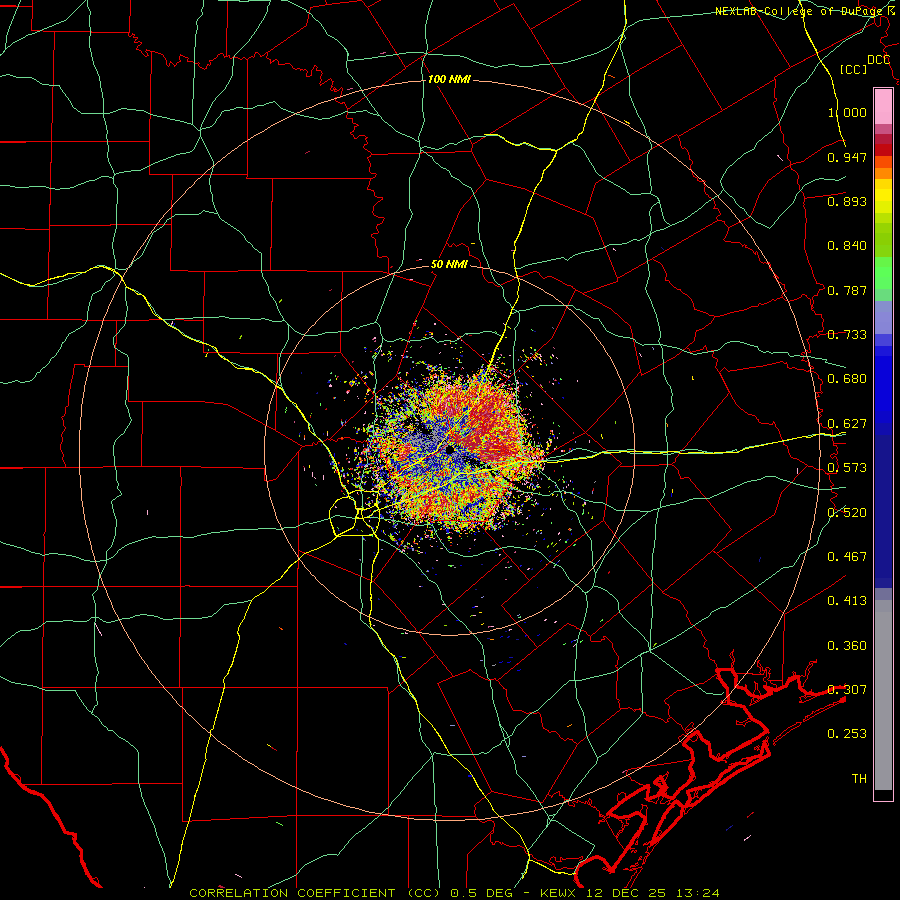Click the 0.680 color scale value
The image size is (900, 900).
click(x=847, y=379)
